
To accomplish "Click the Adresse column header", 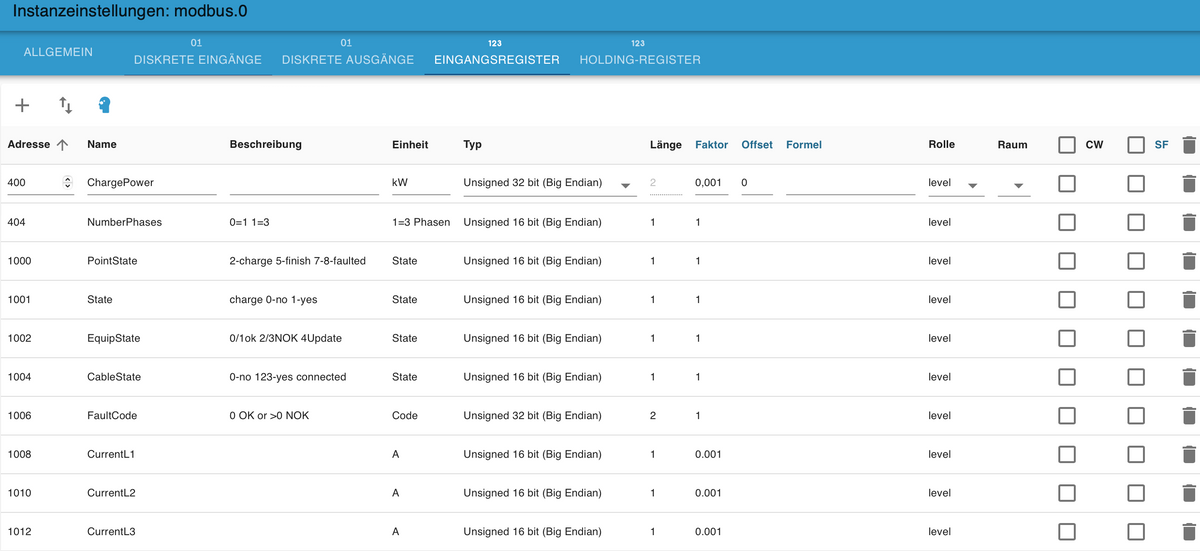I will pyautogui.click(x=28, y=145).
